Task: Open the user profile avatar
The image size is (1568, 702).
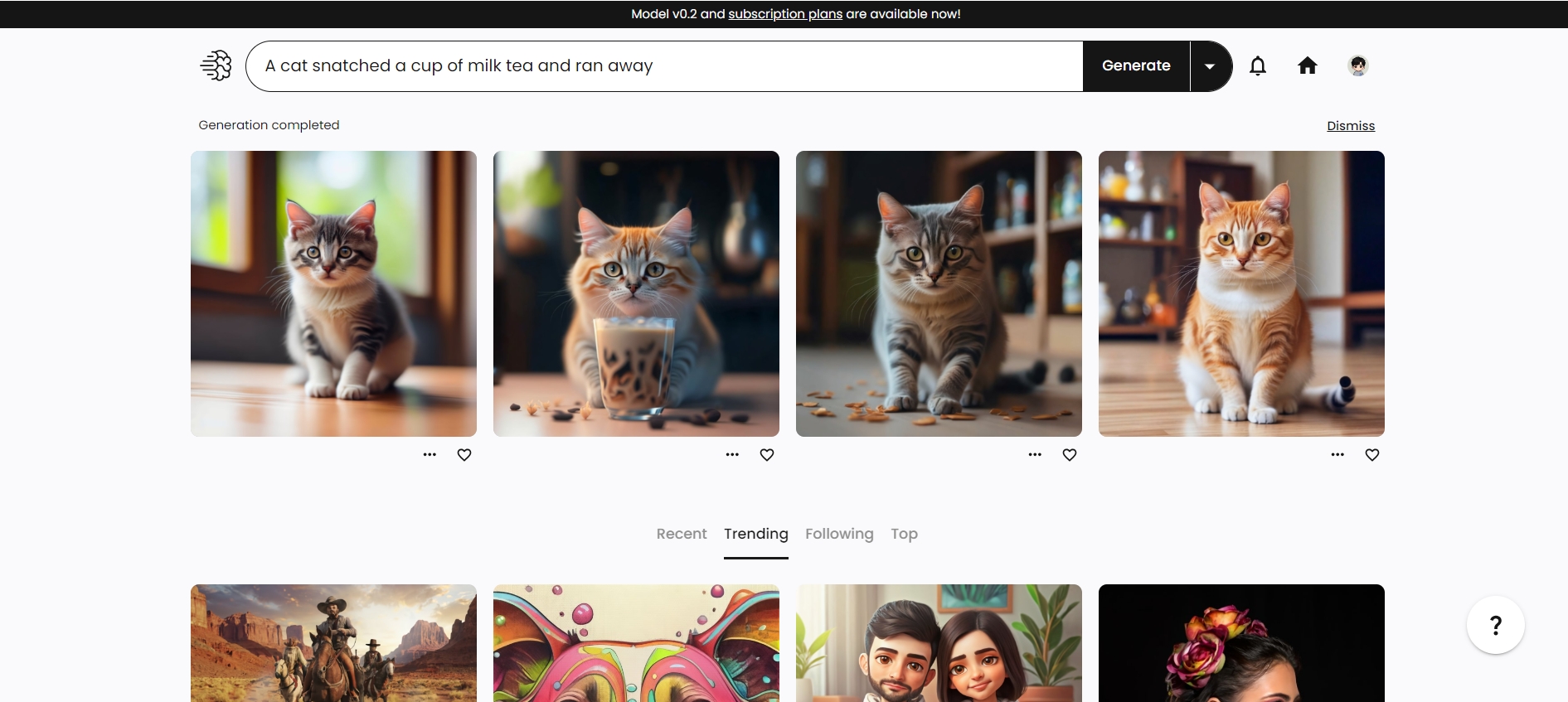Action: (x=1358, y=65)
